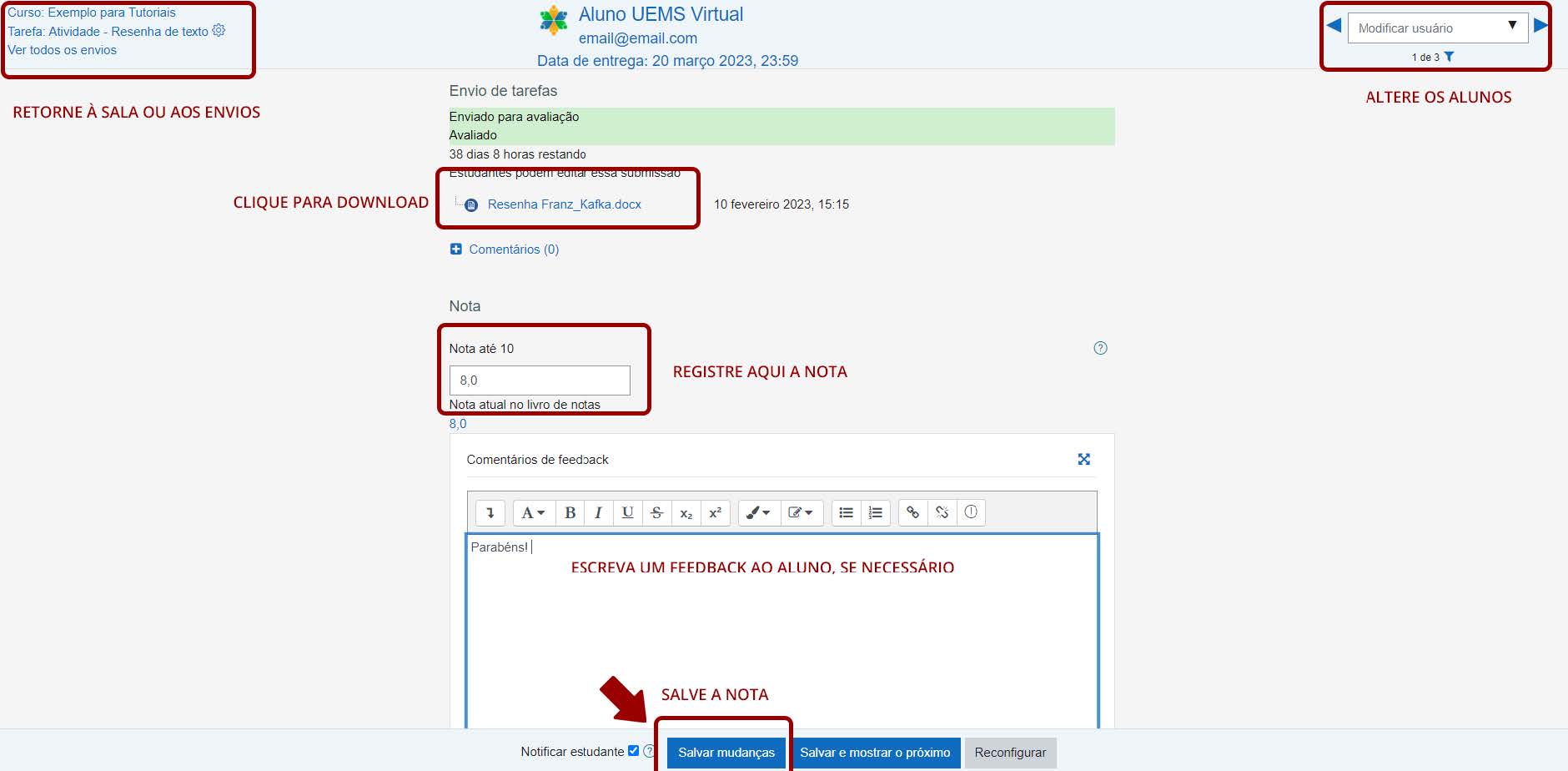Screen dimensions: 1568x771
Task: Navigate to next user with right arrow
Action: [x=1541, y=26]
